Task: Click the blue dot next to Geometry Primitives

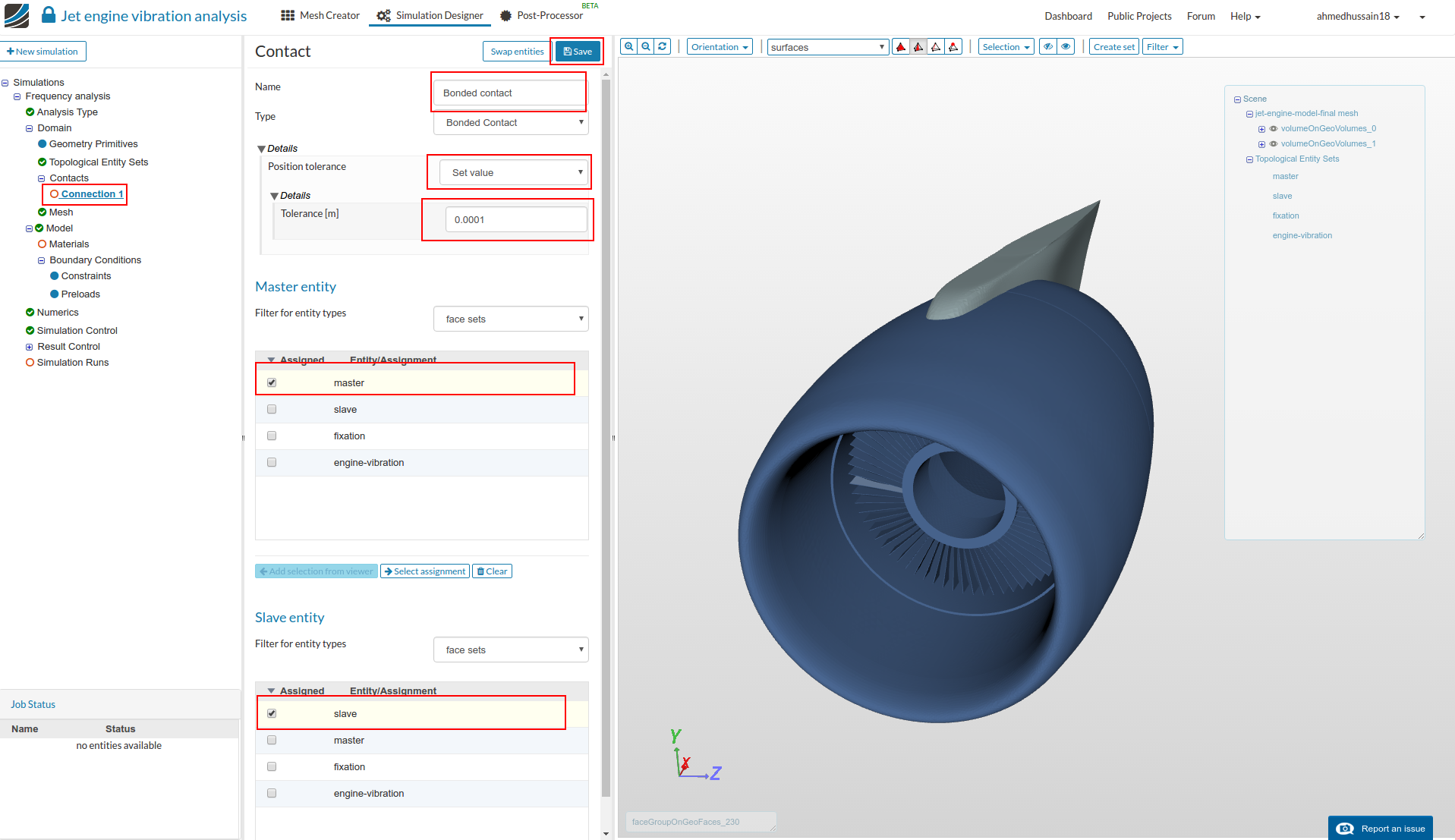Action: 42,144
